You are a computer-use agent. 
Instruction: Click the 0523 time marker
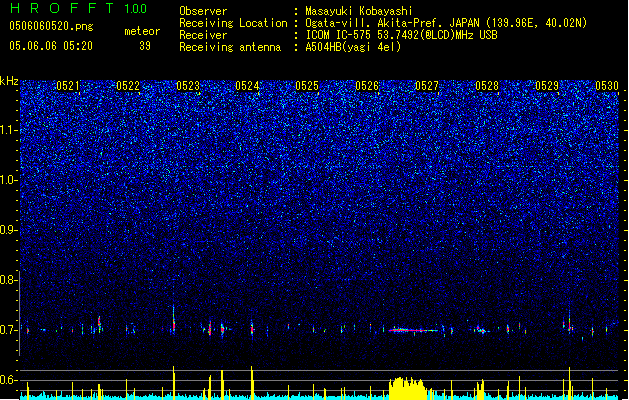pos(188,86)
